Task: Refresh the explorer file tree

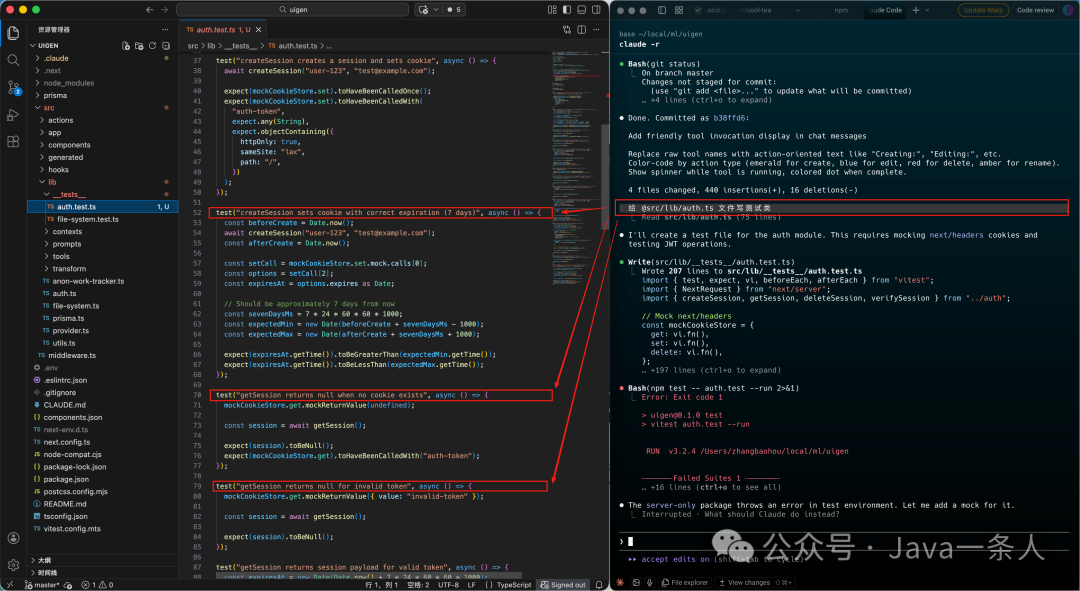Action: pos(153,46)
